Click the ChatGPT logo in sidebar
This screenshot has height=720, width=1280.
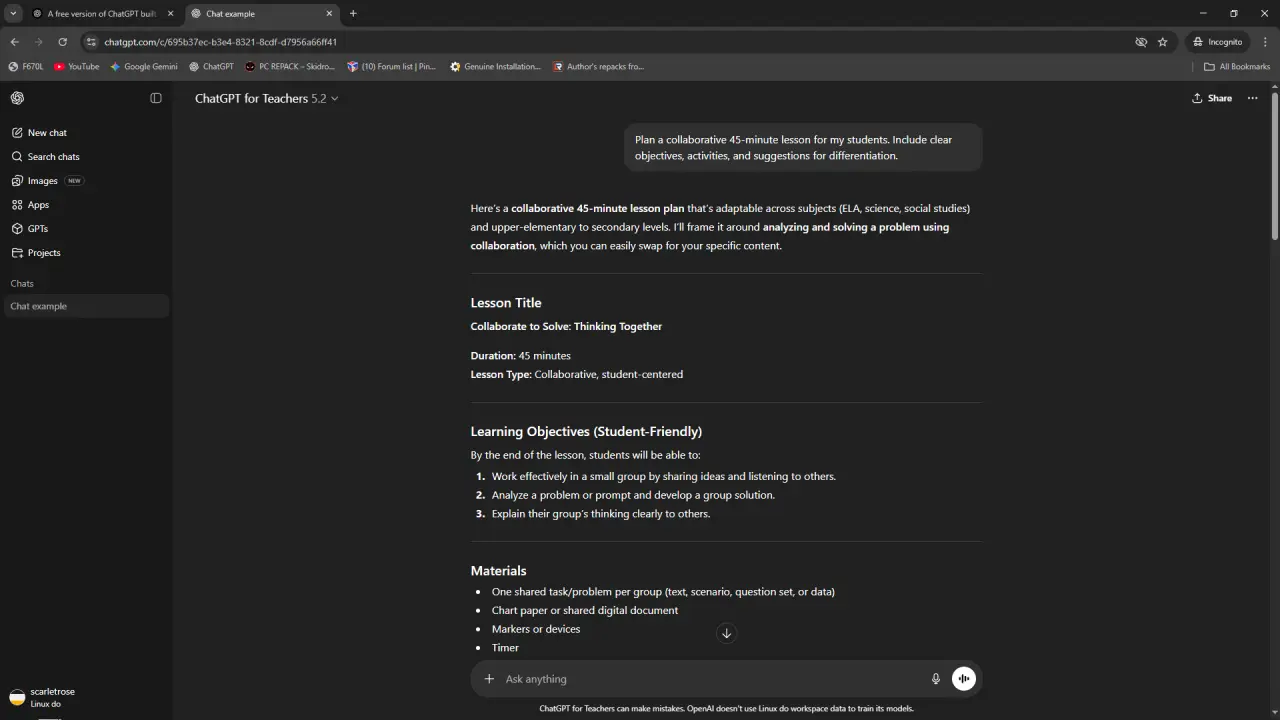tap(17, 98)
